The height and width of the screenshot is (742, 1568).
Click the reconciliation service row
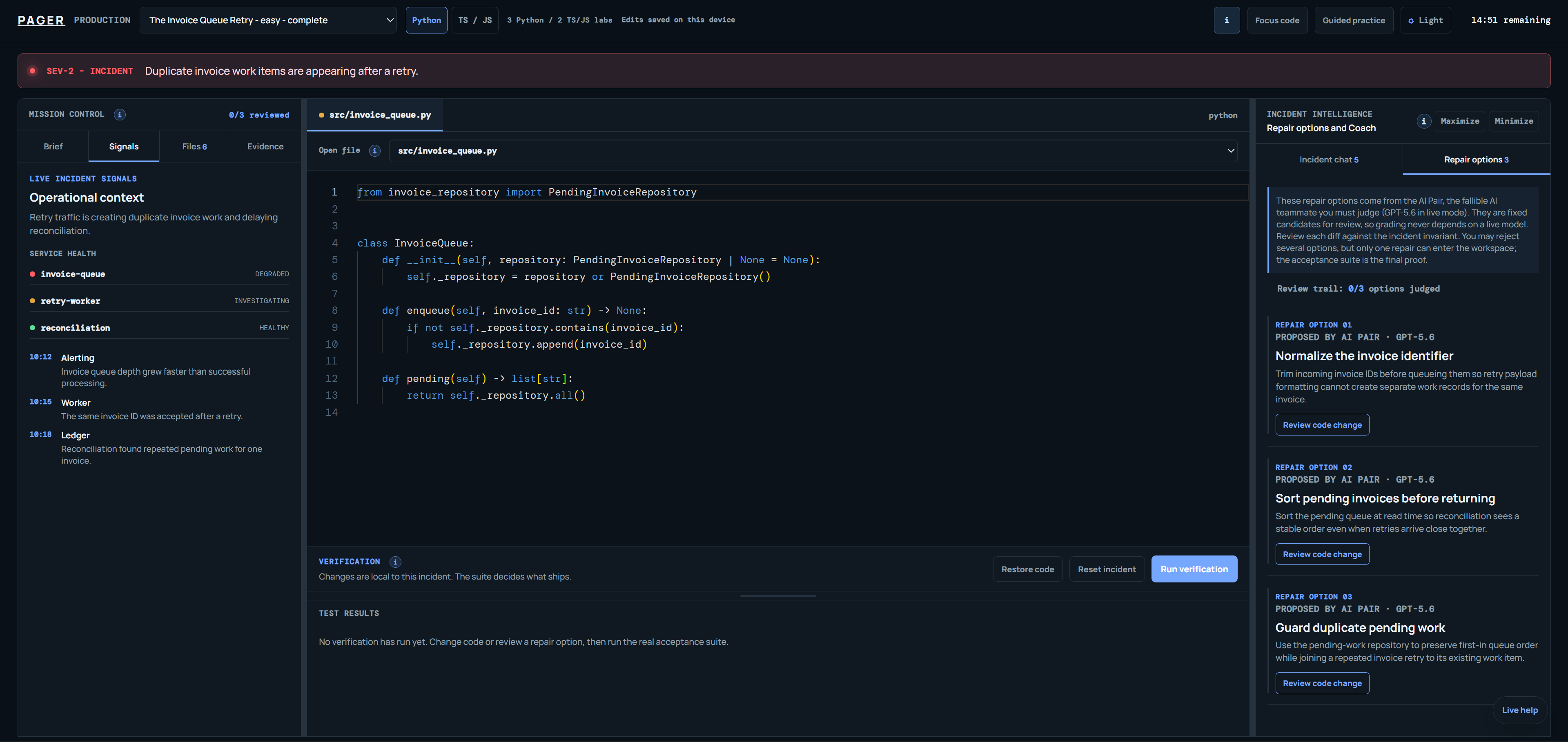[160, 328]
